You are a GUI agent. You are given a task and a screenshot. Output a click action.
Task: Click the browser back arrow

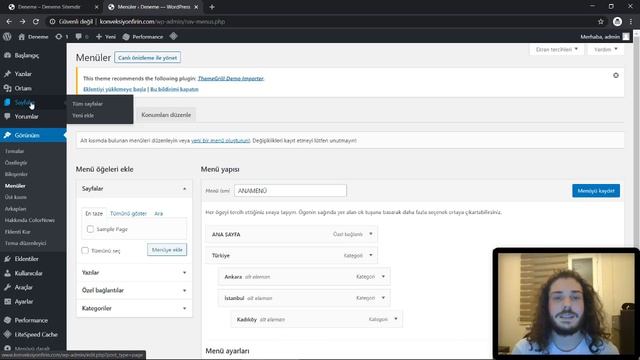[x=9, y=22]
